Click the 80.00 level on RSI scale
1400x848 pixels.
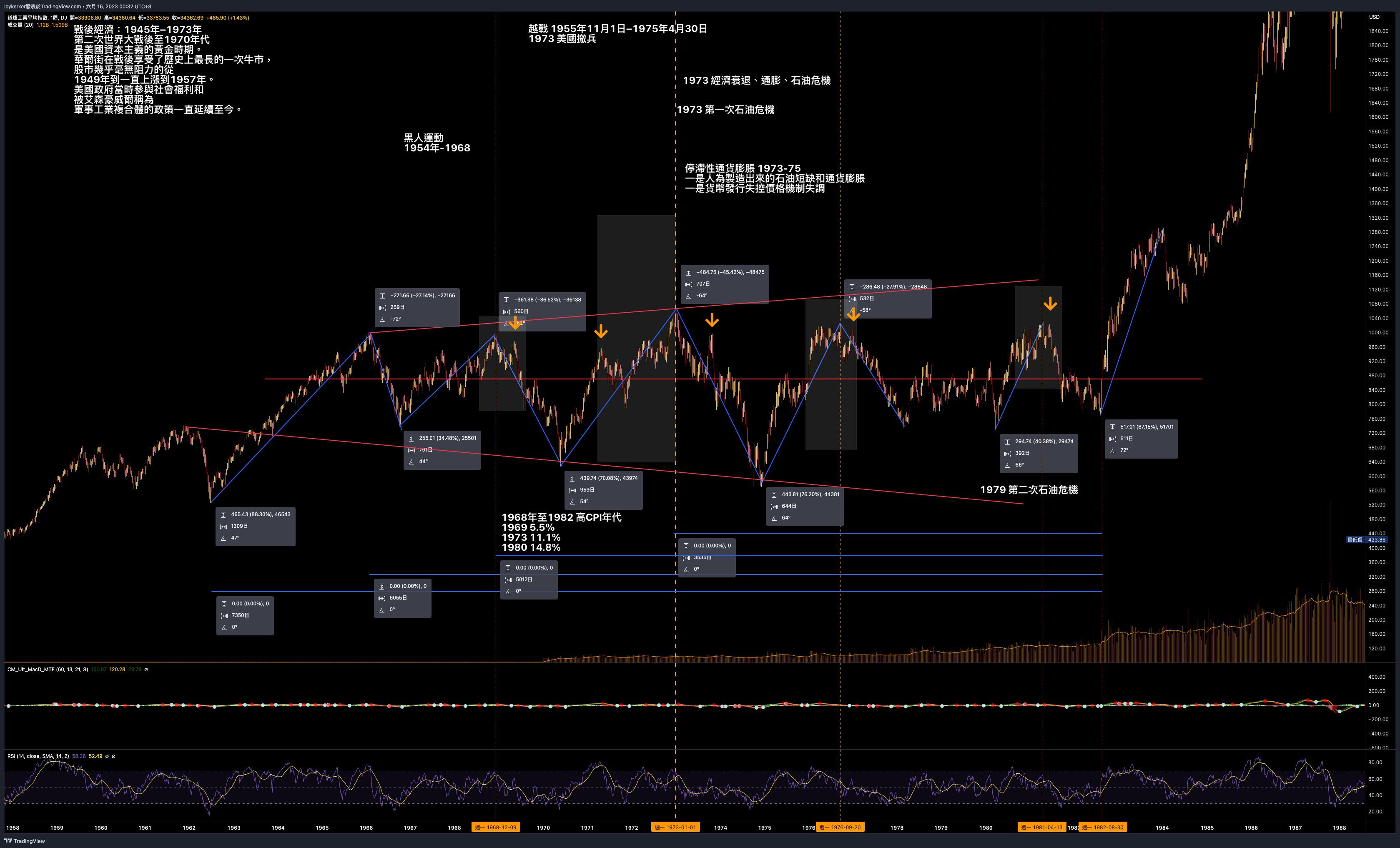pos(1375,762)
